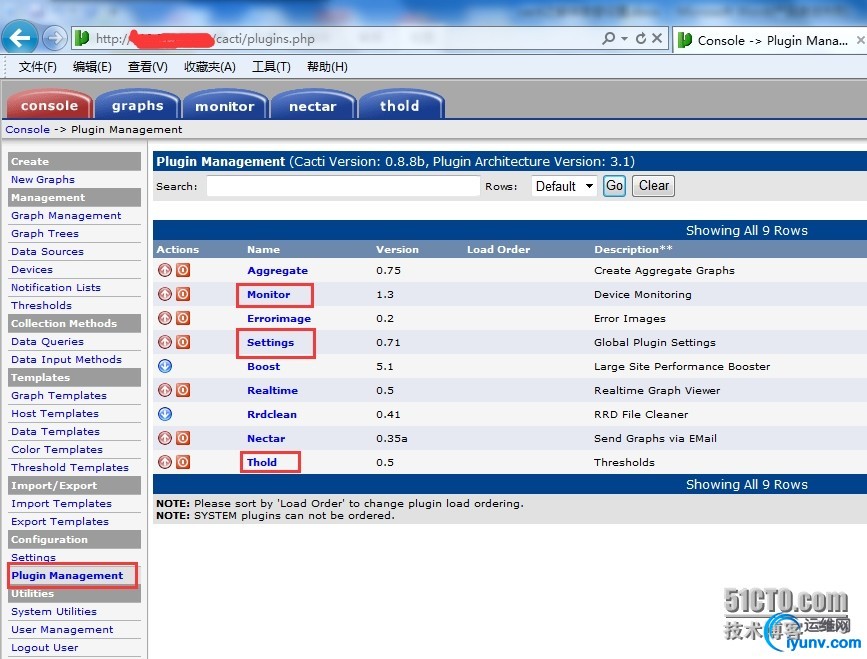Open the Rows dropdown set to Default
Screen dimensions: 867x659
pos(564,186)
